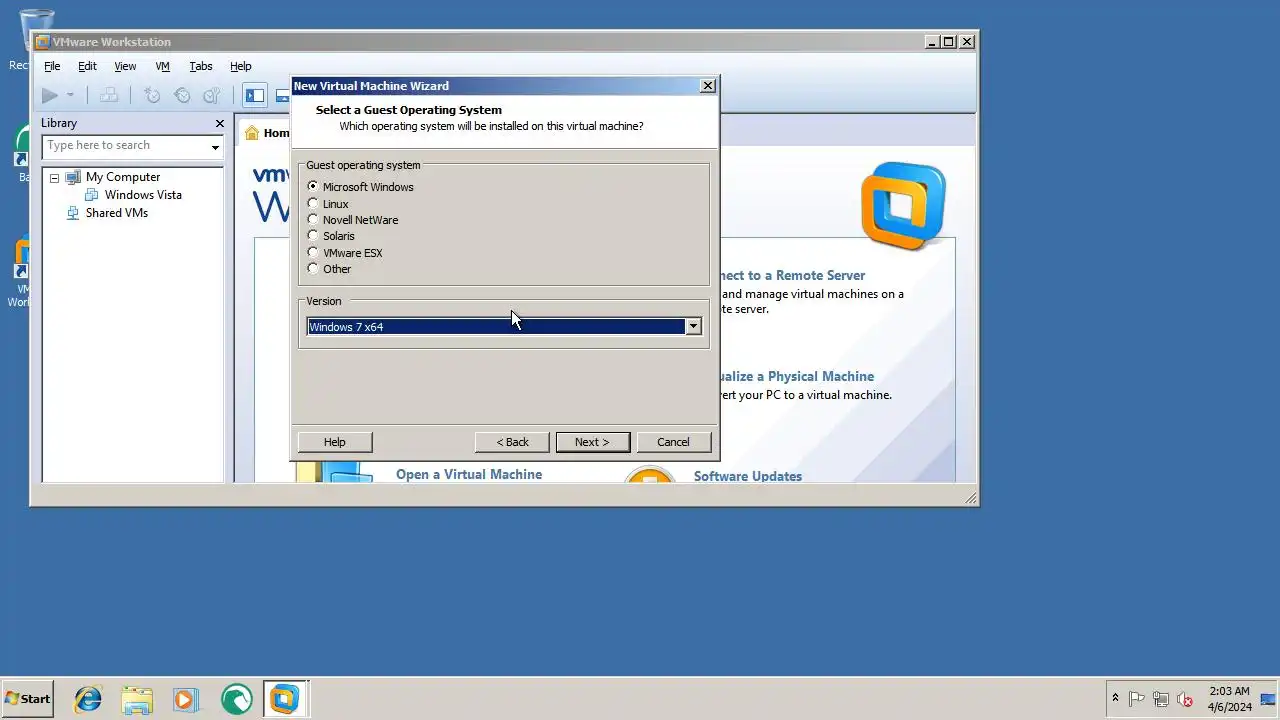1280x720 pixels.
Task: Open the power options arrow beside play
Action: 70,95
